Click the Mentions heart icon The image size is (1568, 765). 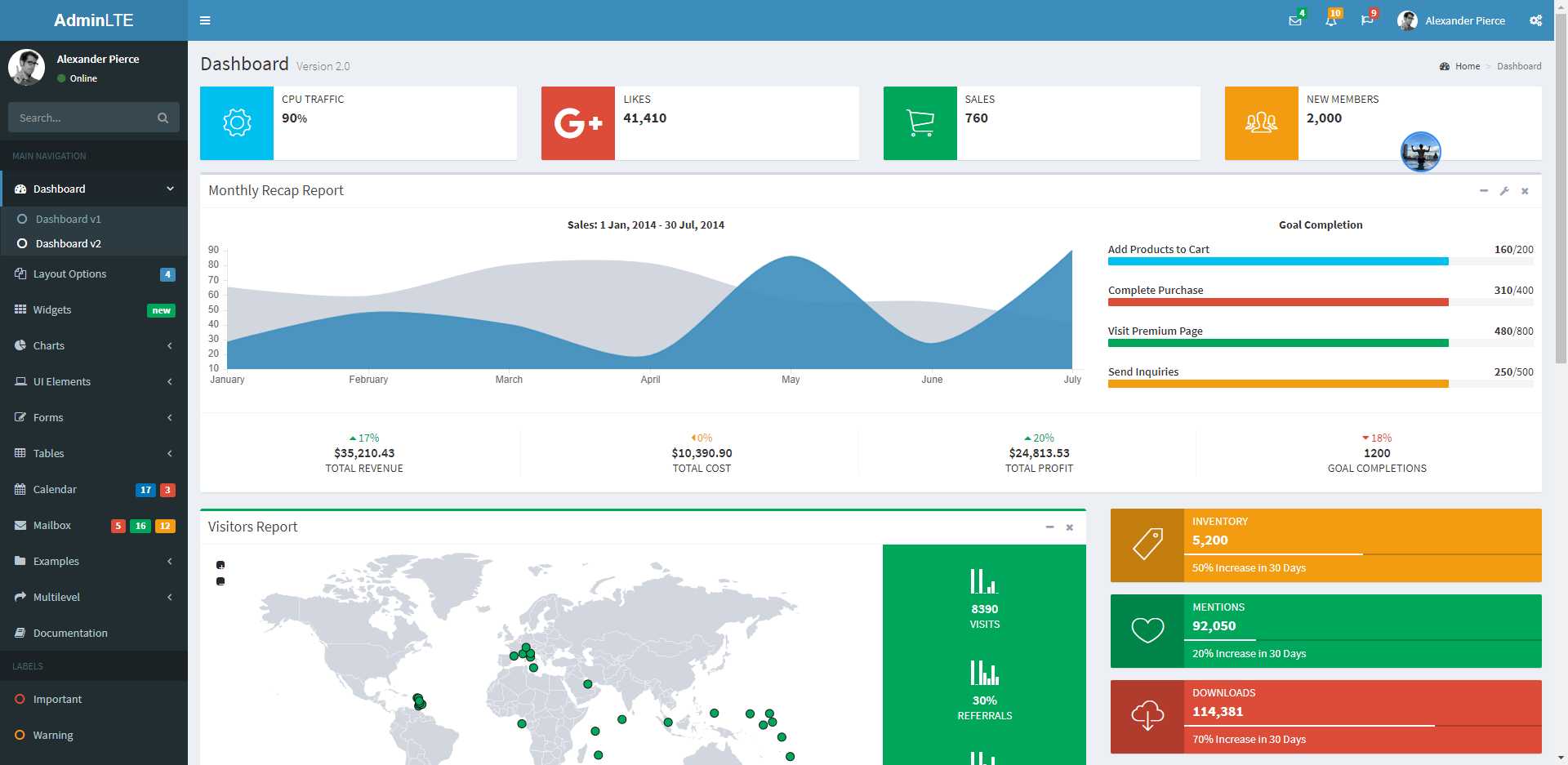click(1147, 631)
